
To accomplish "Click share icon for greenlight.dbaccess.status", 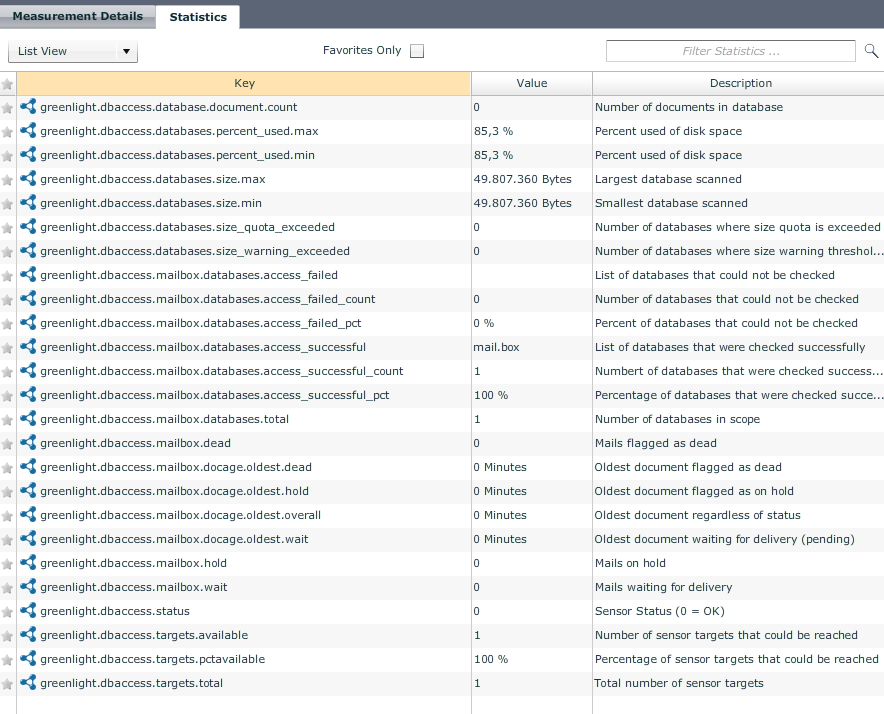I will 28,611.
